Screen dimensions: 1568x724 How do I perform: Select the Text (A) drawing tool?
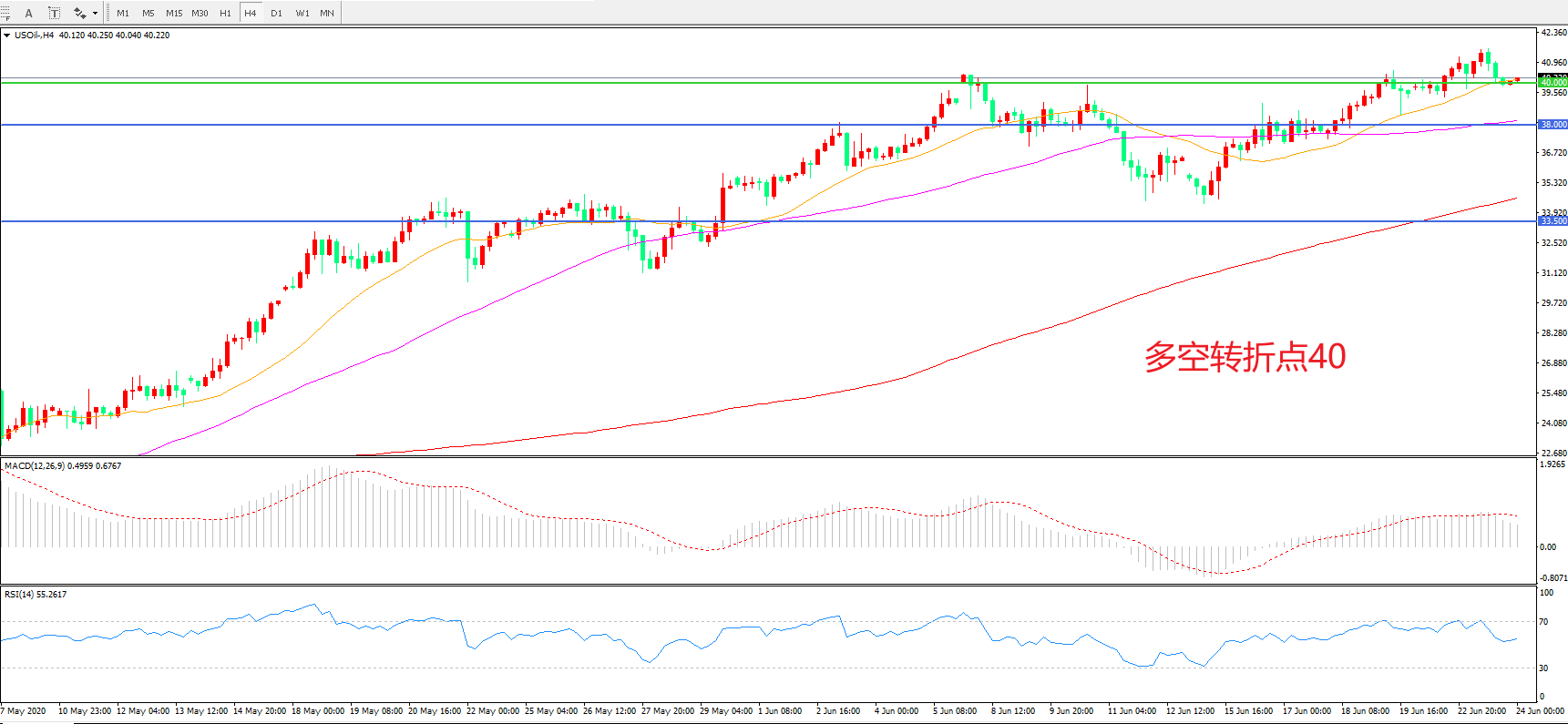tap(28, 13)
